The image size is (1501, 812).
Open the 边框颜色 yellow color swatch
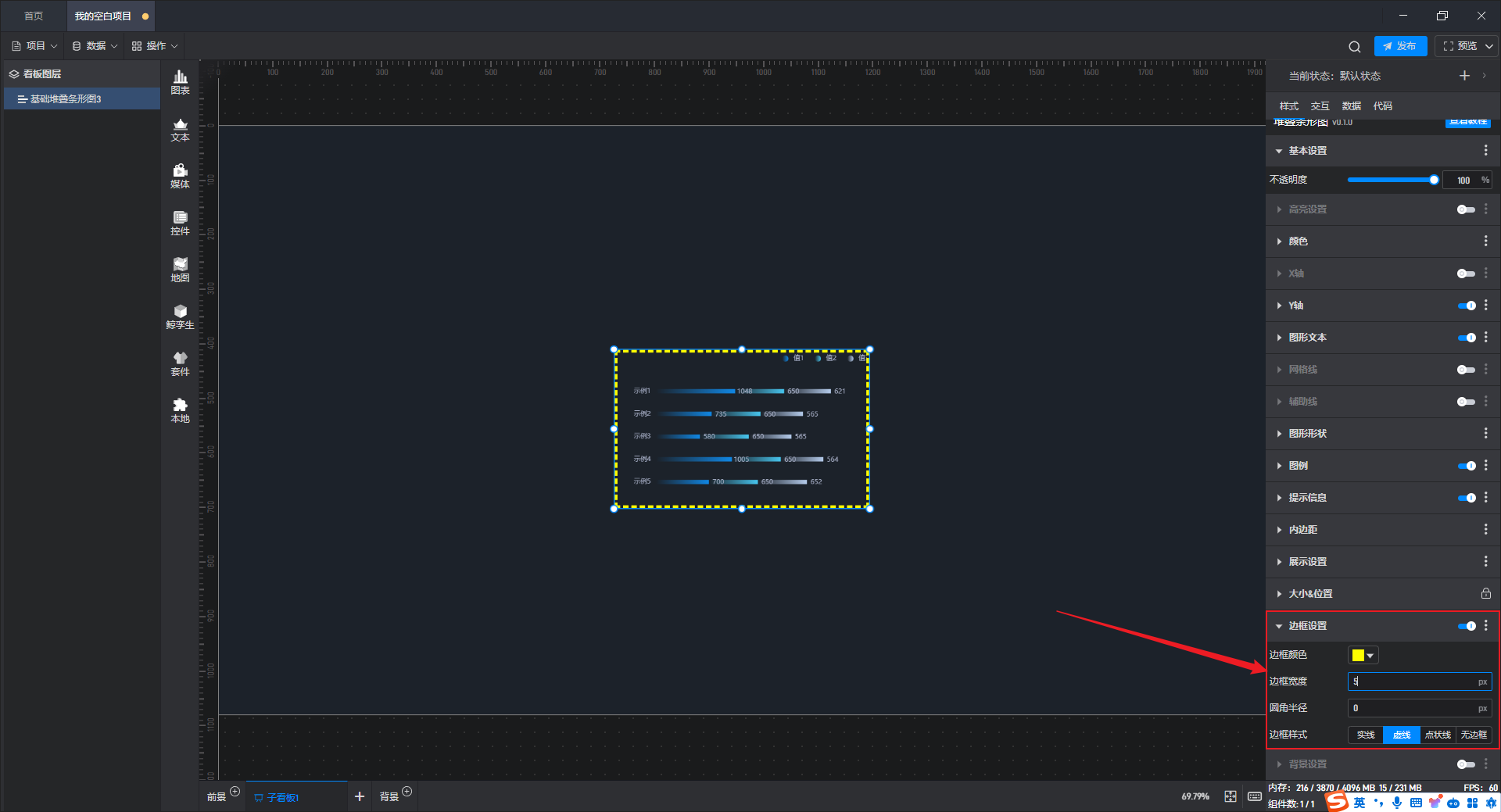tap(1363, 655)
